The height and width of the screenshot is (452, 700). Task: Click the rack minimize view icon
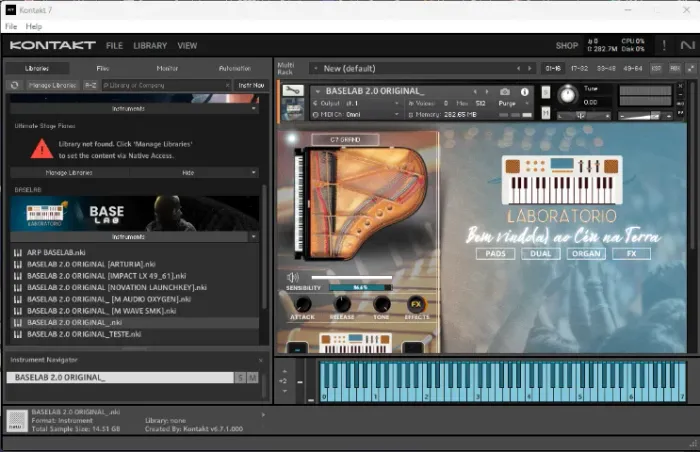pos(691,68)
